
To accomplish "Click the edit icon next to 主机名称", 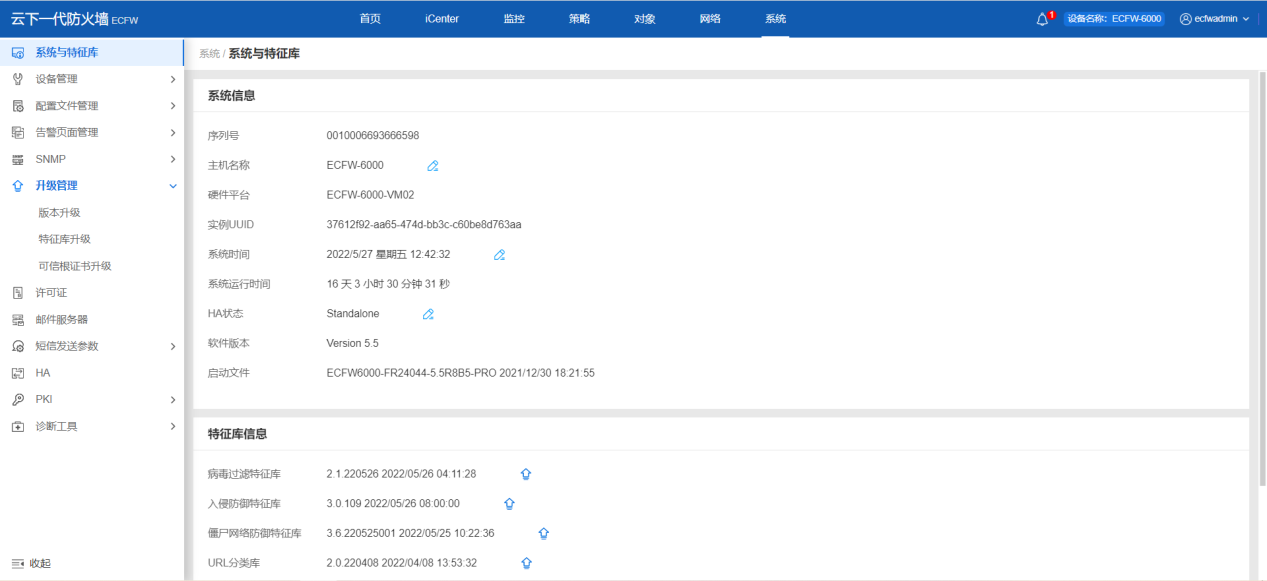I will point(433,165).
